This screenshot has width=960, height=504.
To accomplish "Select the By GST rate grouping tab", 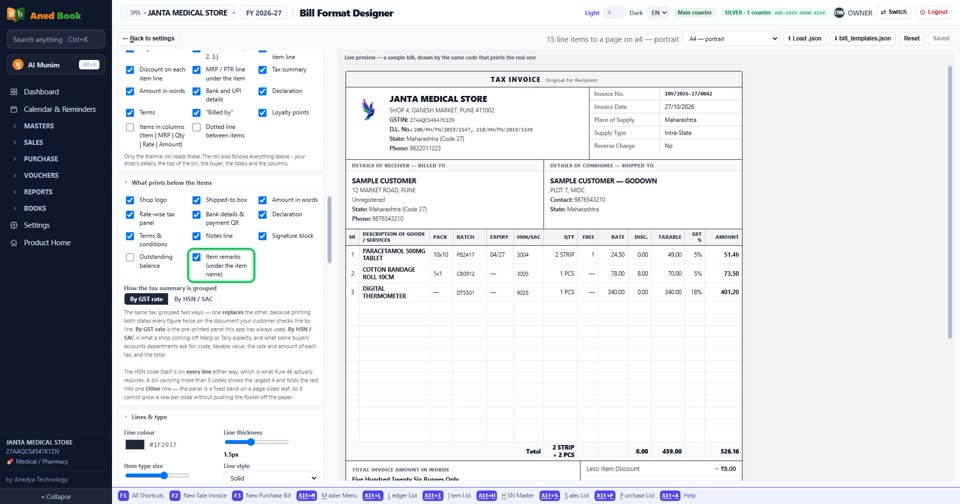I will [146, 299].
